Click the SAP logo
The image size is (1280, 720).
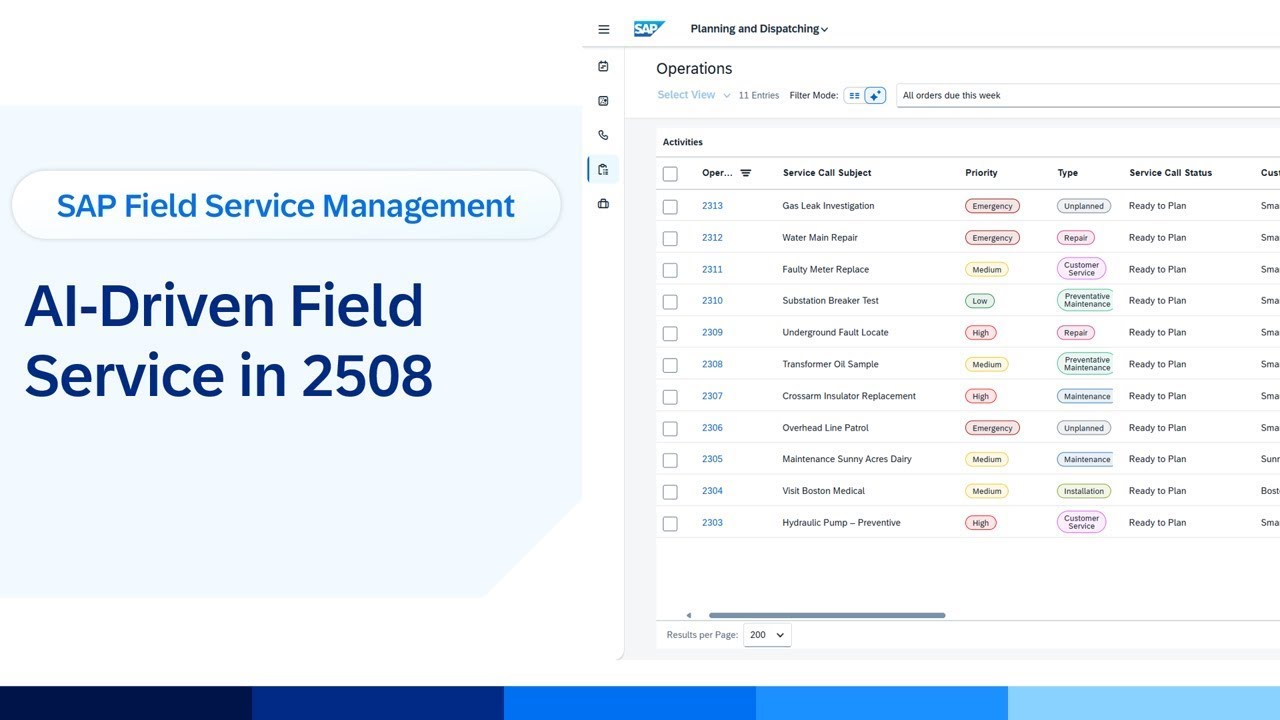[649, 29]
